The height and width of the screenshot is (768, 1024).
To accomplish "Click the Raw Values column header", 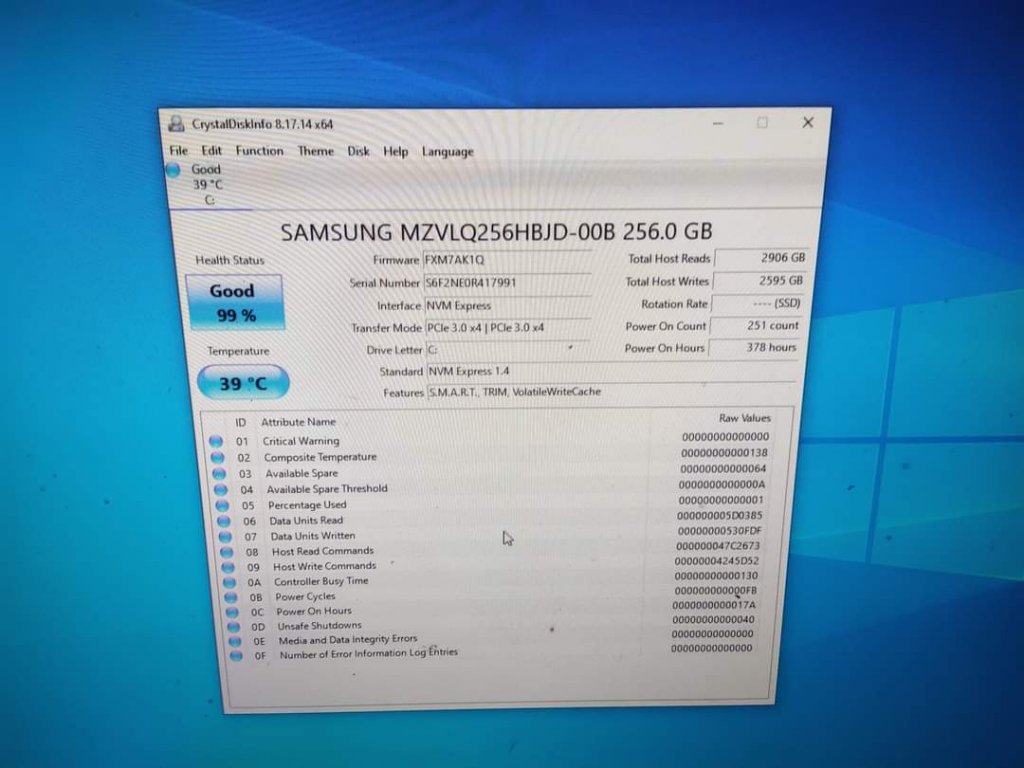I will (x=744, y=418).
